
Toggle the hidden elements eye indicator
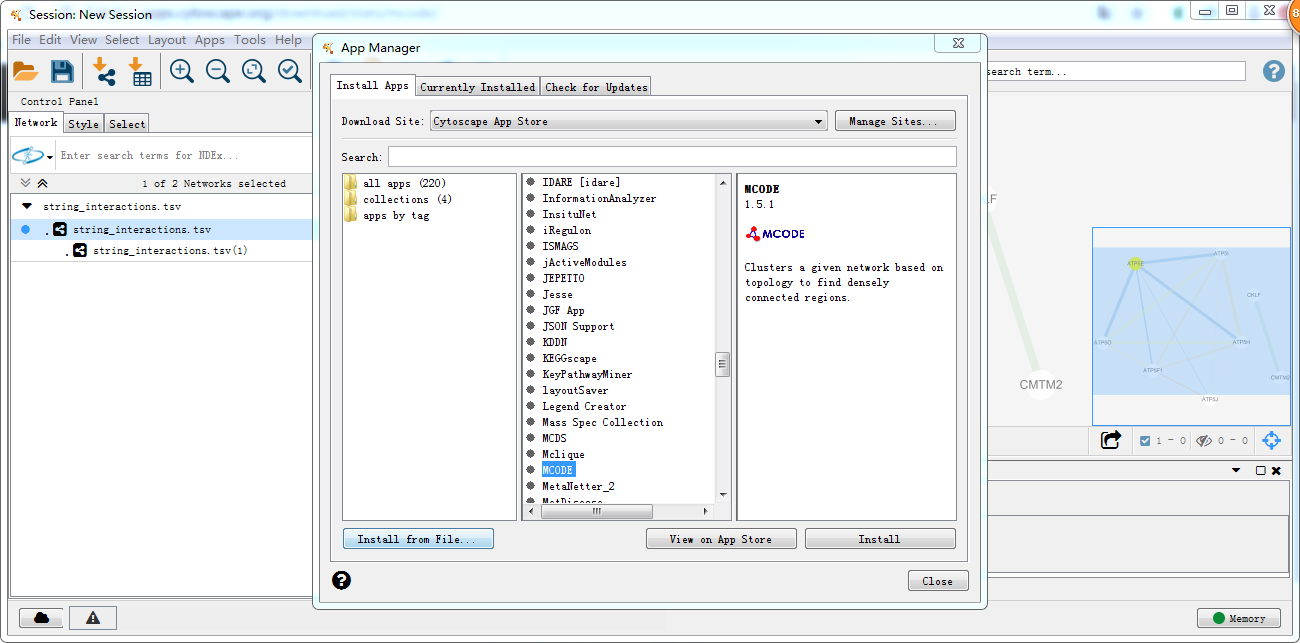coord(1203,438)
